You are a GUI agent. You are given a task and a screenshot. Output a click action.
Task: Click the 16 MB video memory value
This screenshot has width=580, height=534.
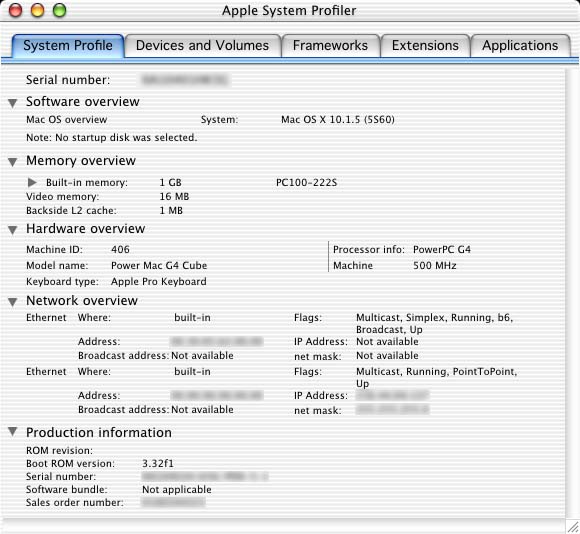click(x=174, y=197)
